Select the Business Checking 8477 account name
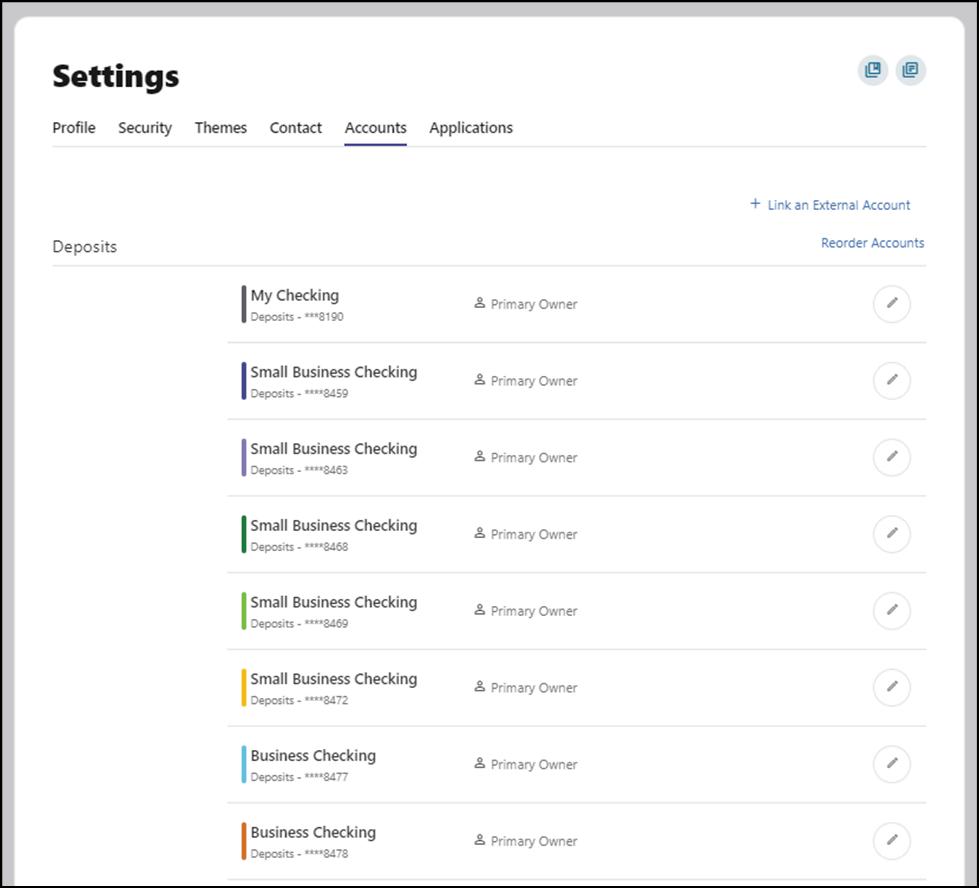This screenshot has width=979, height=888. coord(313,756)
